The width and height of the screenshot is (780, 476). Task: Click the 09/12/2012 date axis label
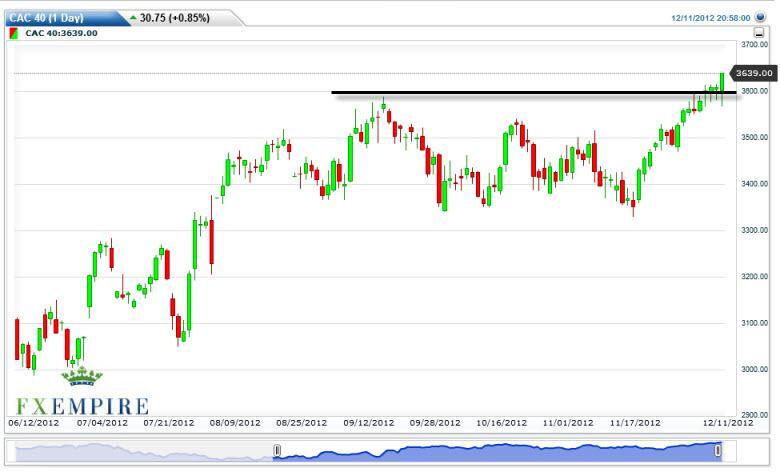[x=364, y=423]
